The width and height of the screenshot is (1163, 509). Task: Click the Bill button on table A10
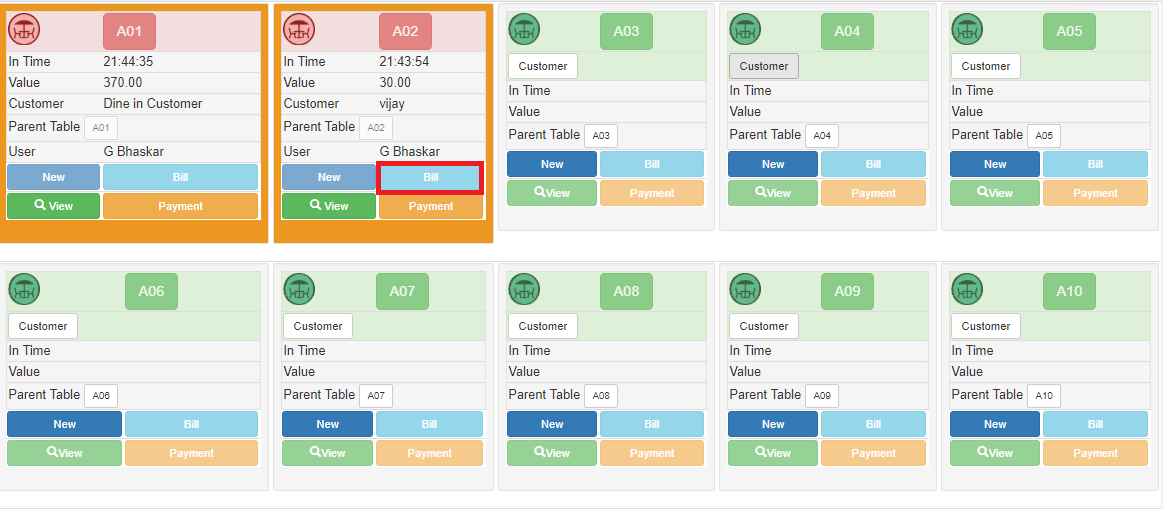1095,424
